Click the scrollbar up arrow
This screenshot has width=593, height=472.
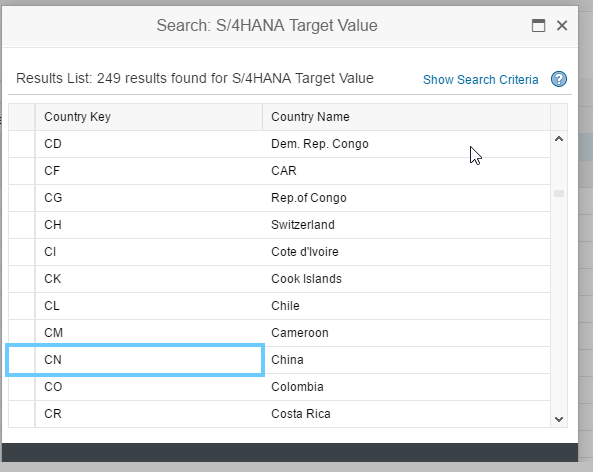559,139
